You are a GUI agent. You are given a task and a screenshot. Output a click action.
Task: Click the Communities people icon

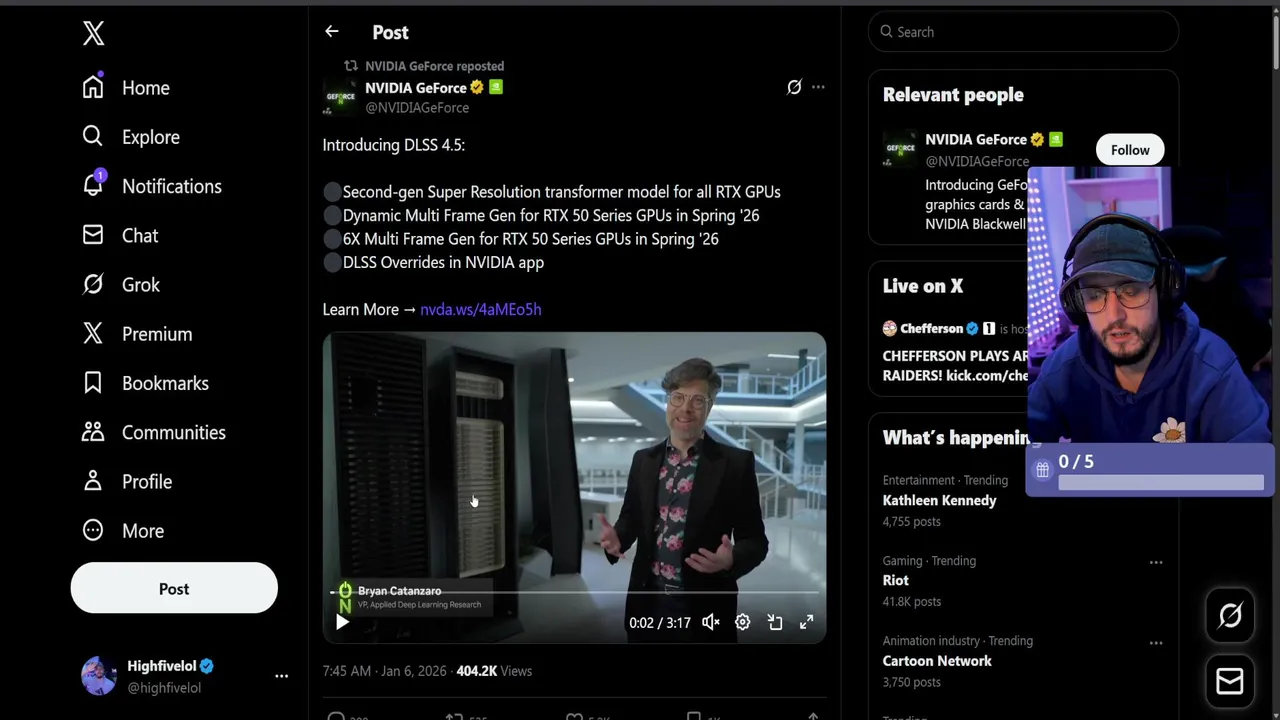[x=93, y=432]
